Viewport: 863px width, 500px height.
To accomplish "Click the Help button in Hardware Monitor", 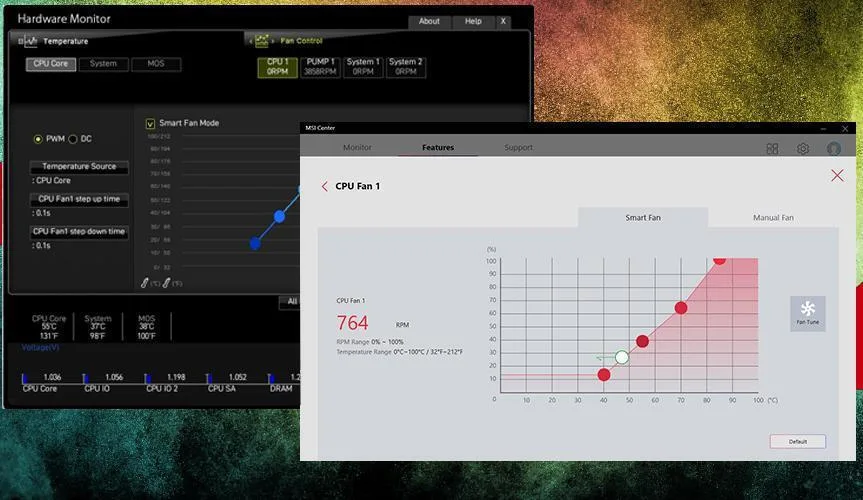I will pos(473,21).
